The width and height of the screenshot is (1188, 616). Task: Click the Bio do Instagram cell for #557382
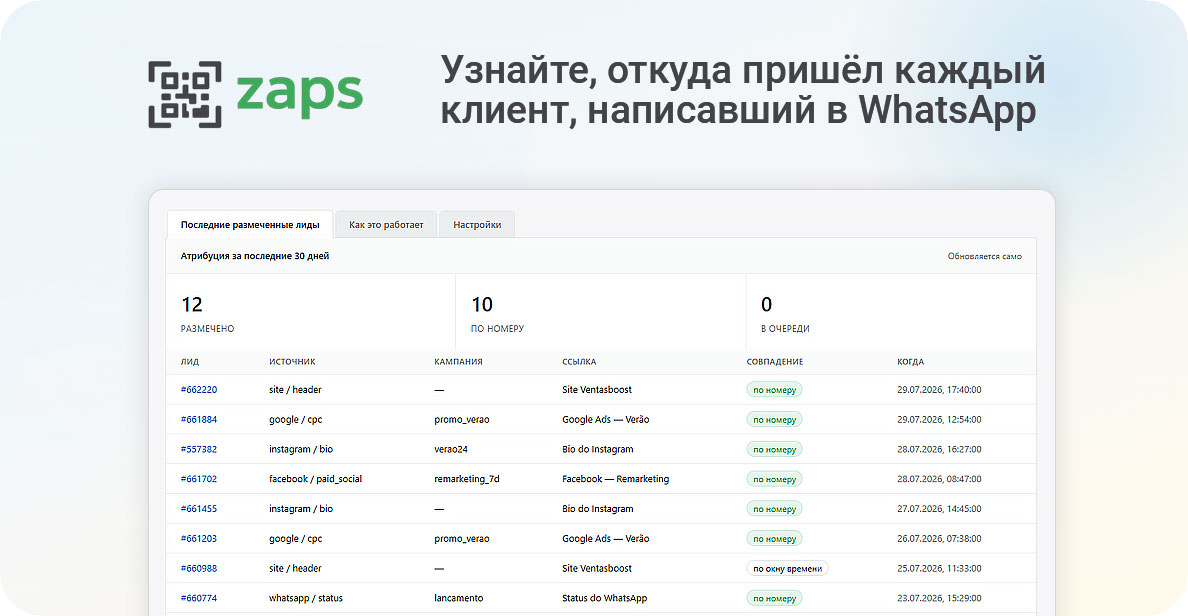click(598, 449)
